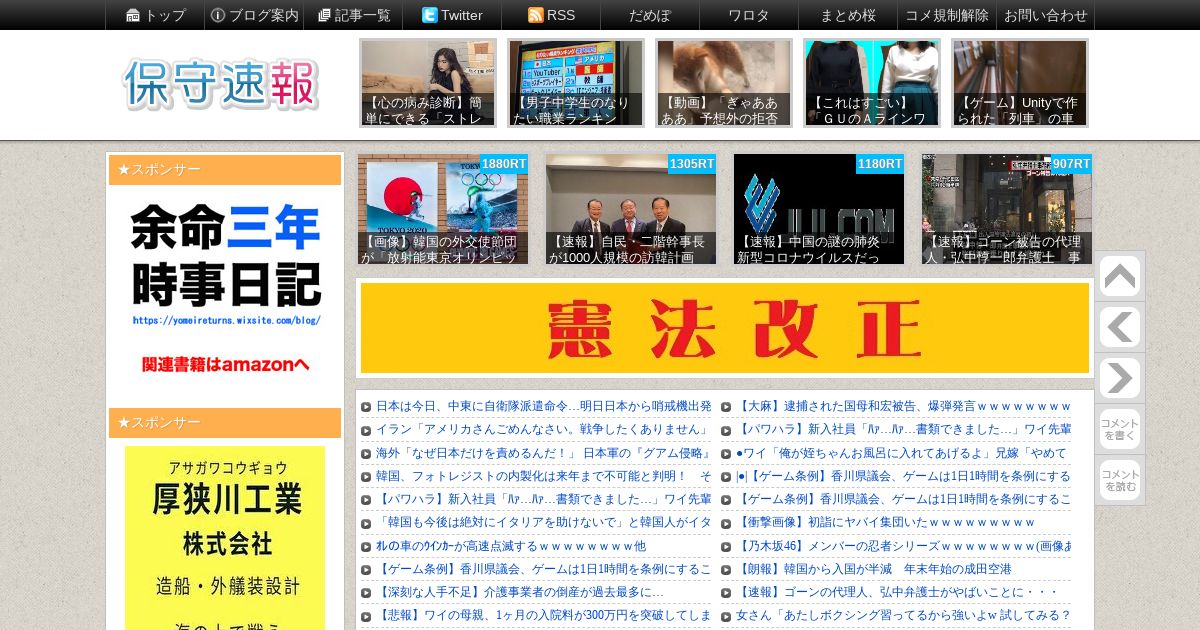Open the left-column 【パワハラ】新入社員 headline

[x=543, y=499]
